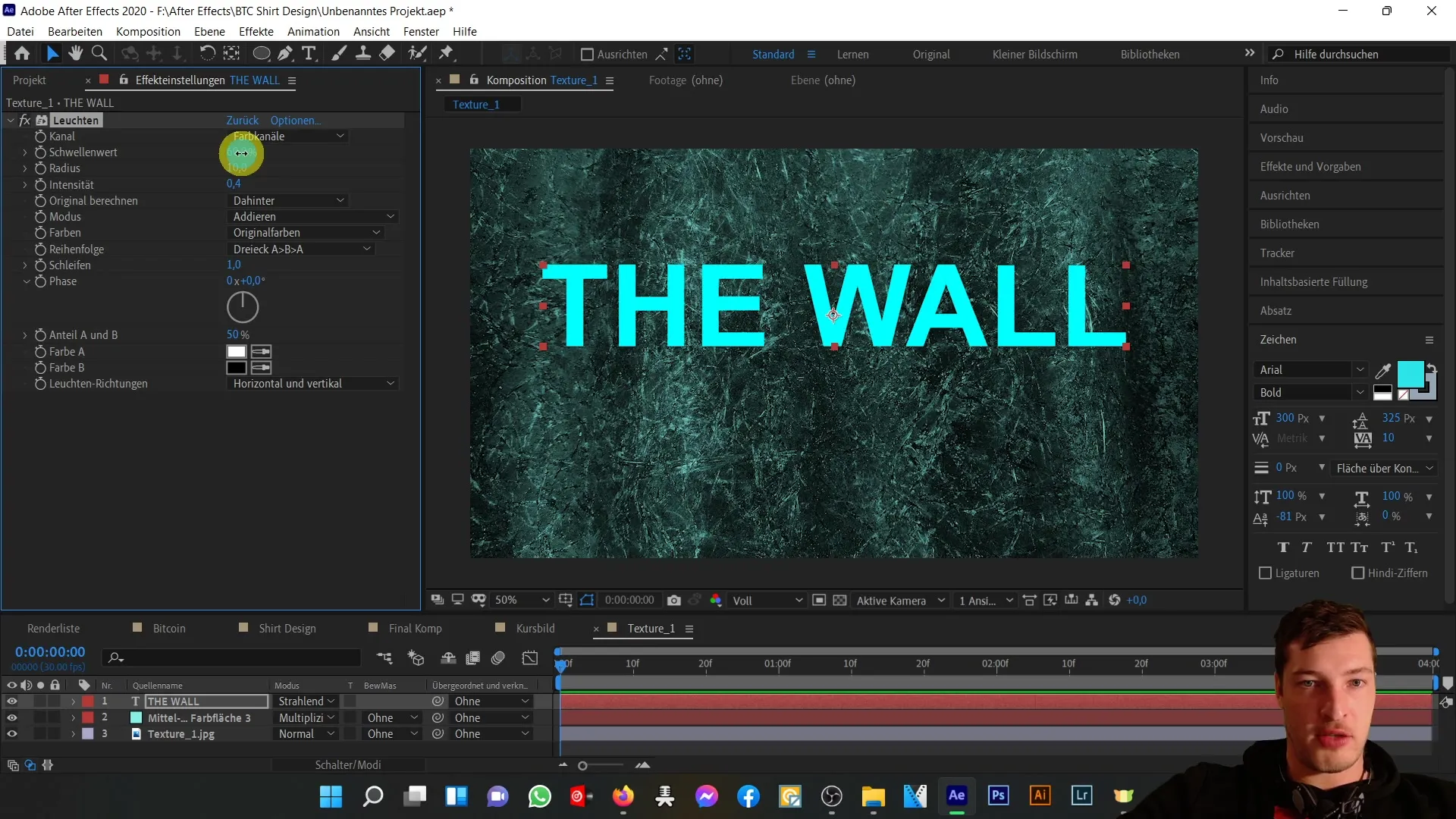This screenshot has width=1456, height=819.
Task: Enable motion blur icon in timeline
Action: 497,657
